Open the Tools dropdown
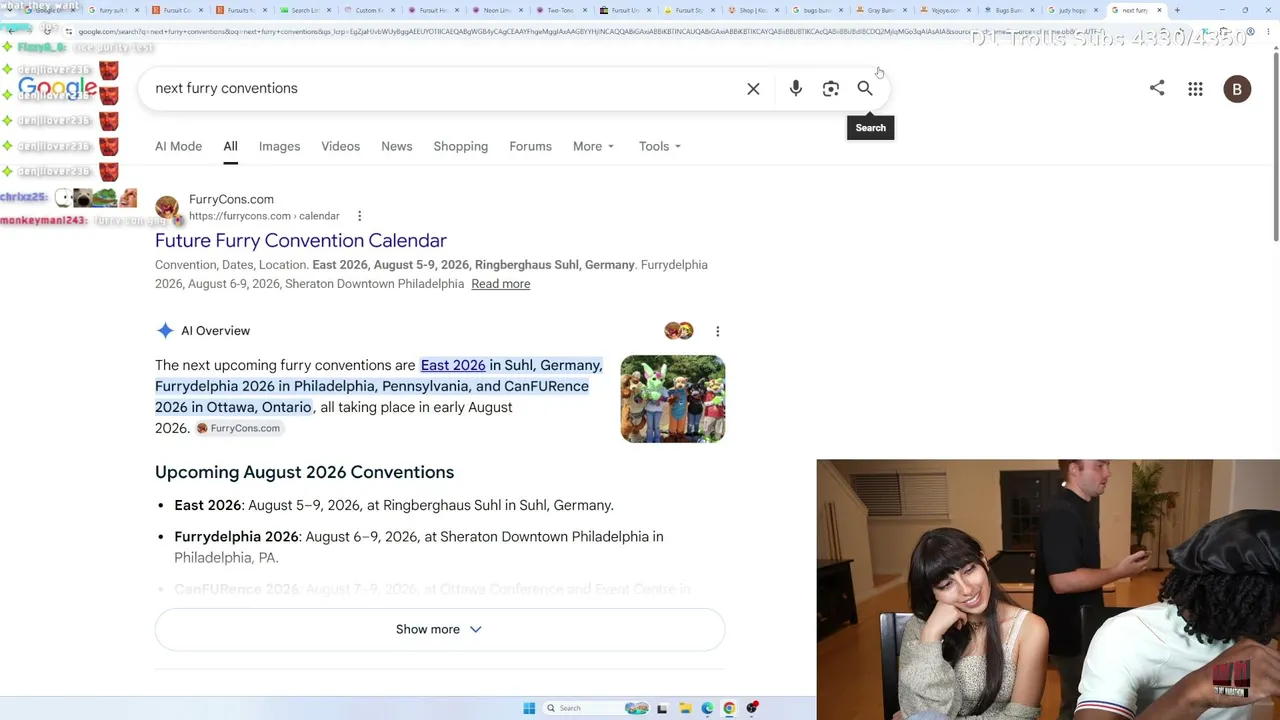 [659, 146]
